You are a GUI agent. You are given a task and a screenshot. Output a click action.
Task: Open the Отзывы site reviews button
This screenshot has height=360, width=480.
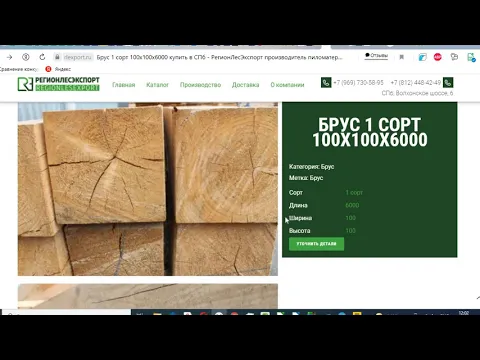coord(376,56)
